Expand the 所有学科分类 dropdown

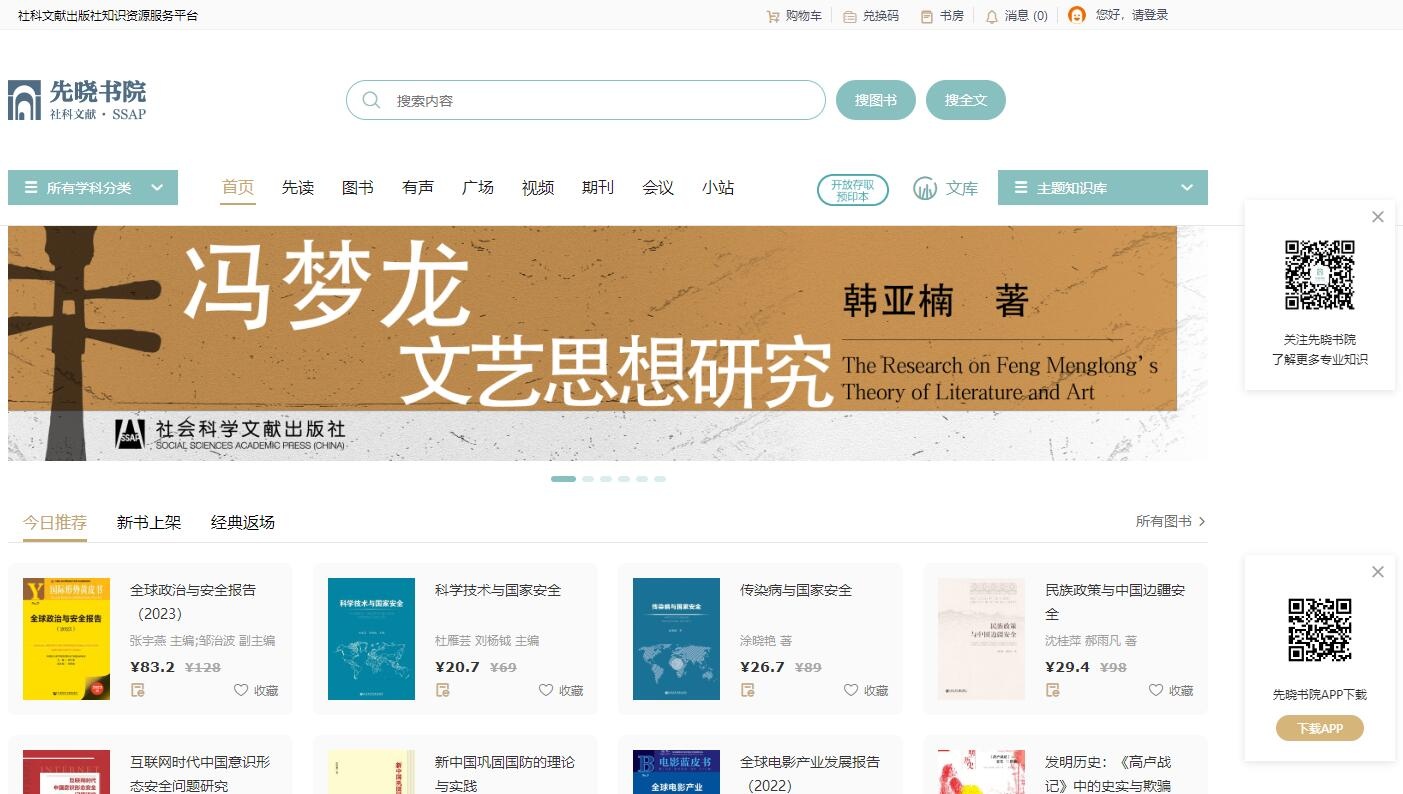pyautogui.click(x=93, y=188)
